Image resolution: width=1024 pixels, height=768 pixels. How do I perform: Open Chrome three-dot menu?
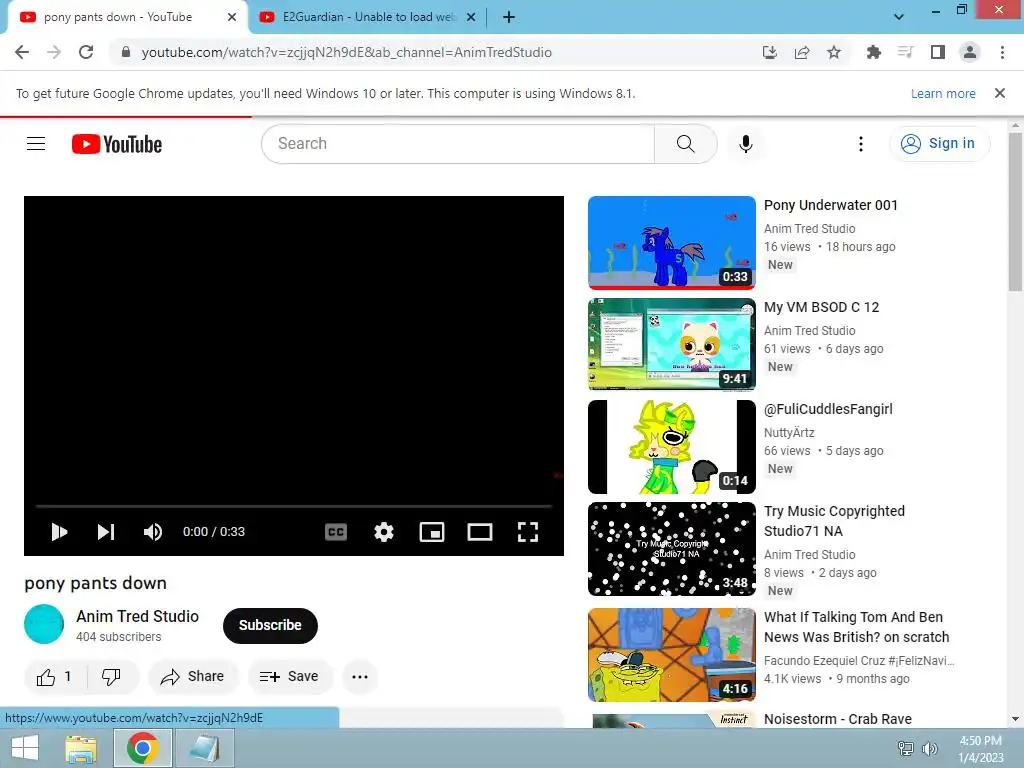point(1002,52)
